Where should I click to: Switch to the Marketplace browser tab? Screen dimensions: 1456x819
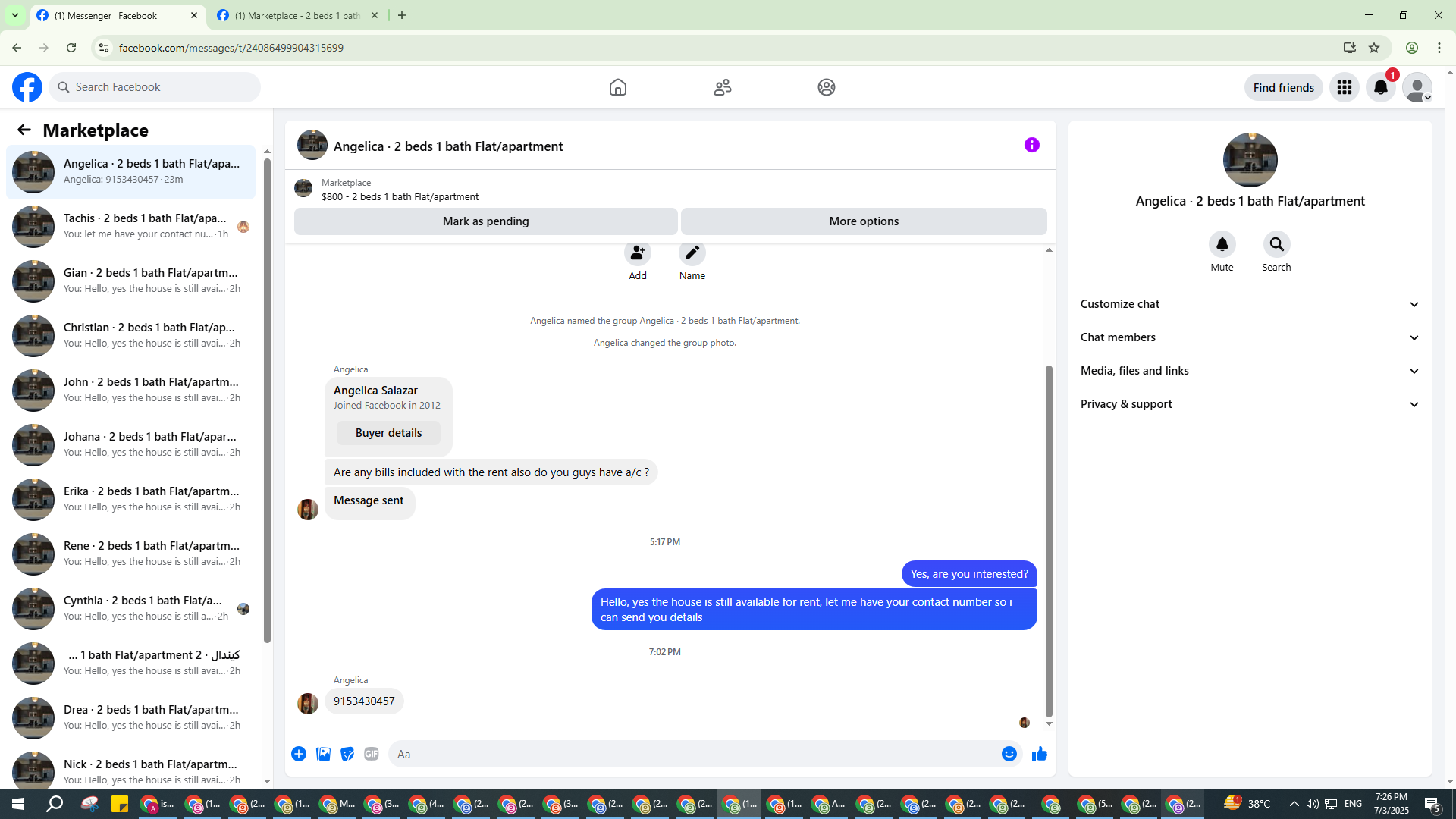click(297, 15)
